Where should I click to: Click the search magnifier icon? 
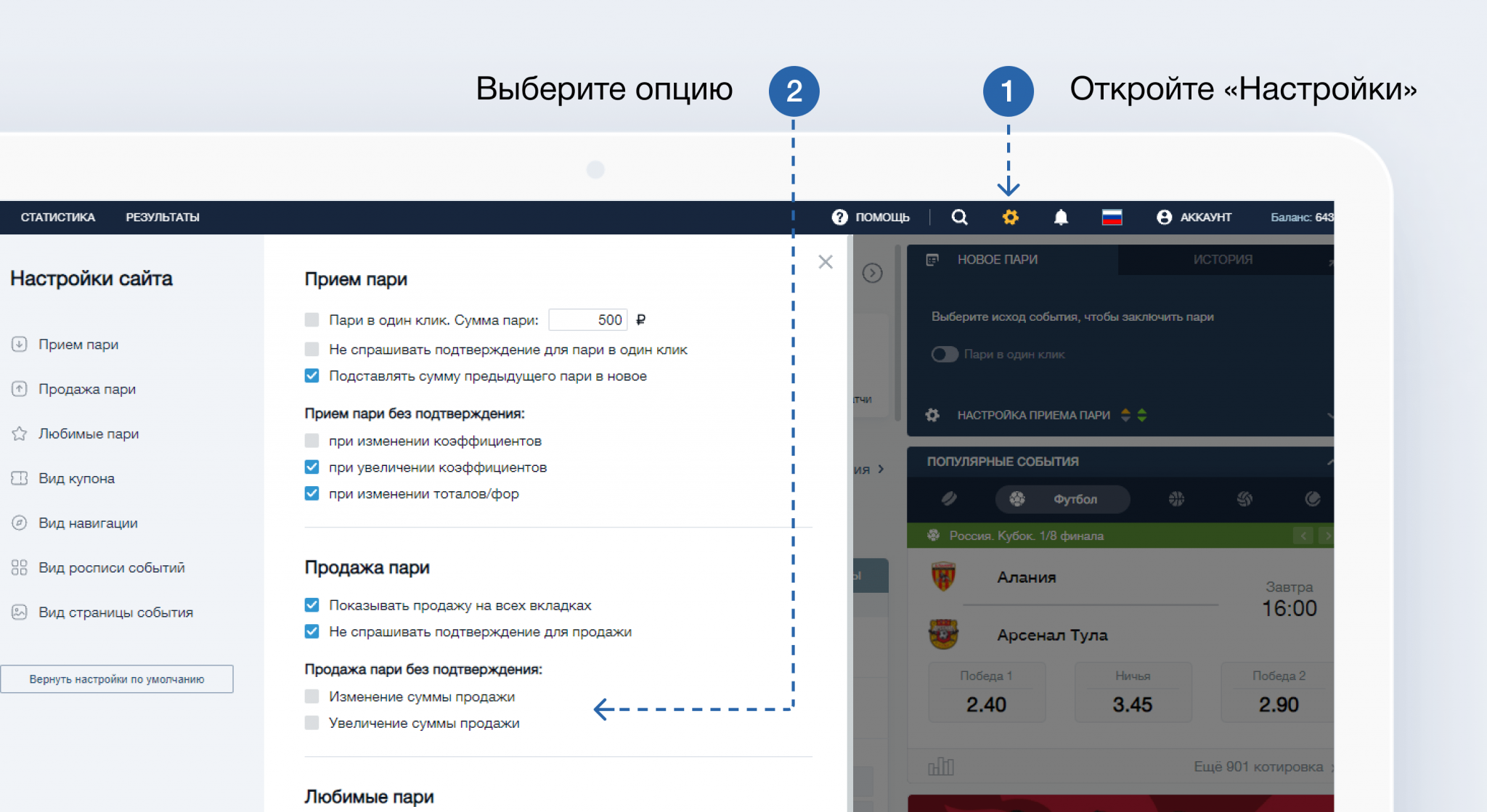pos(959,217)
